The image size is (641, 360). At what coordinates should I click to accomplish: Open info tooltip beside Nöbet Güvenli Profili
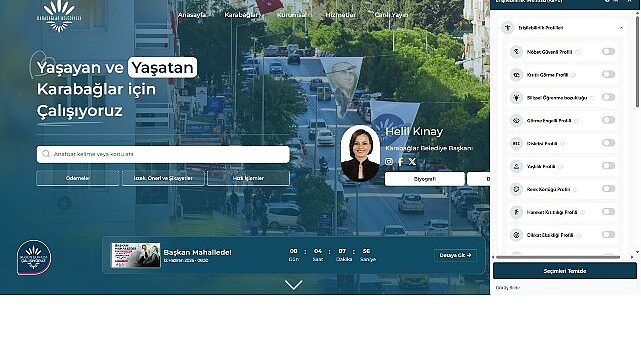tap(577, 52)
